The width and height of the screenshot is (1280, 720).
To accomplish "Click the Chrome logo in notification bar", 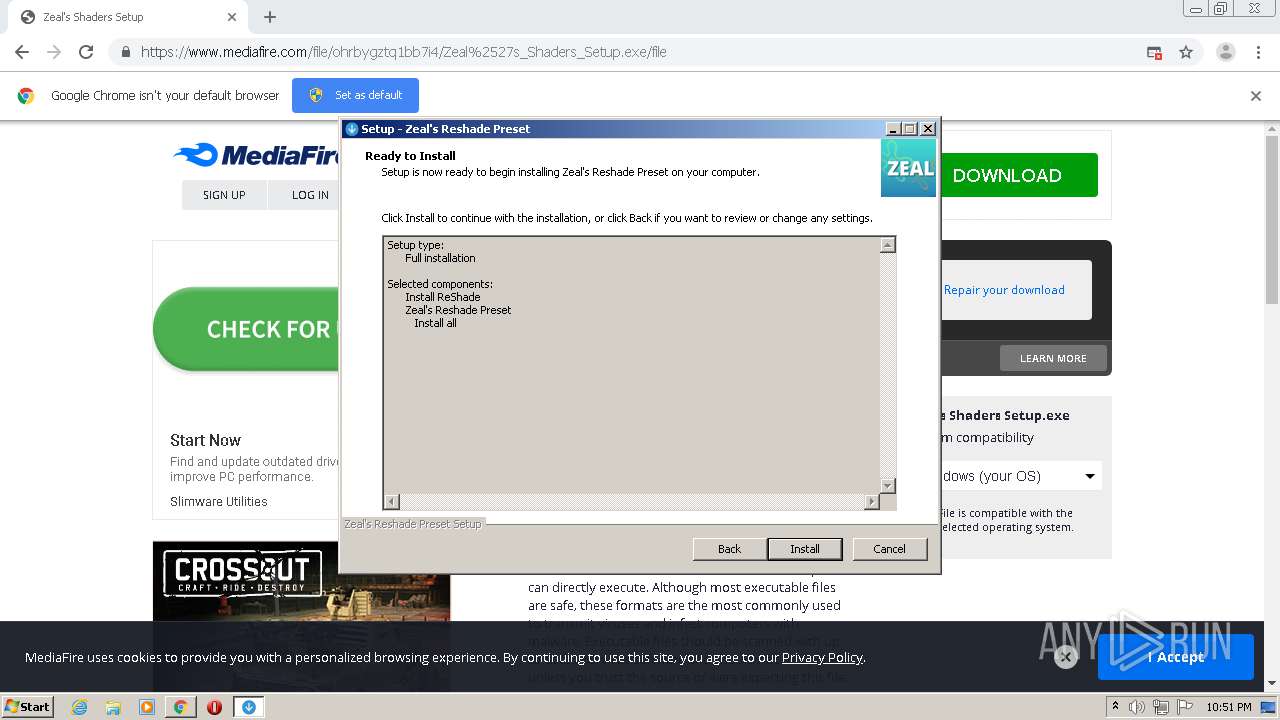I will [x=26, y=96].
